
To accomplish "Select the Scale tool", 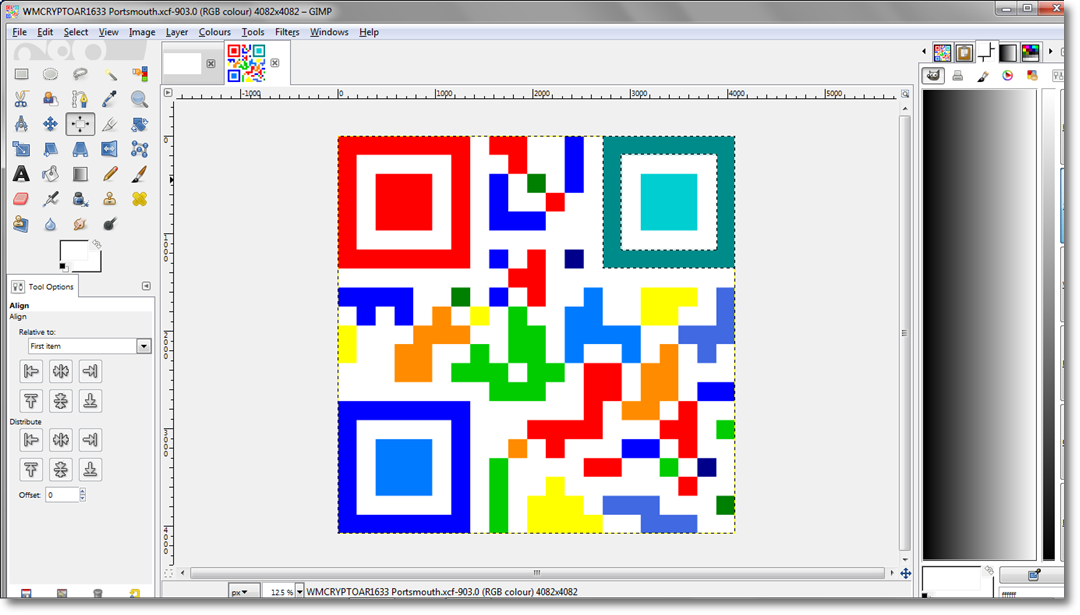I will click(21, 149).
